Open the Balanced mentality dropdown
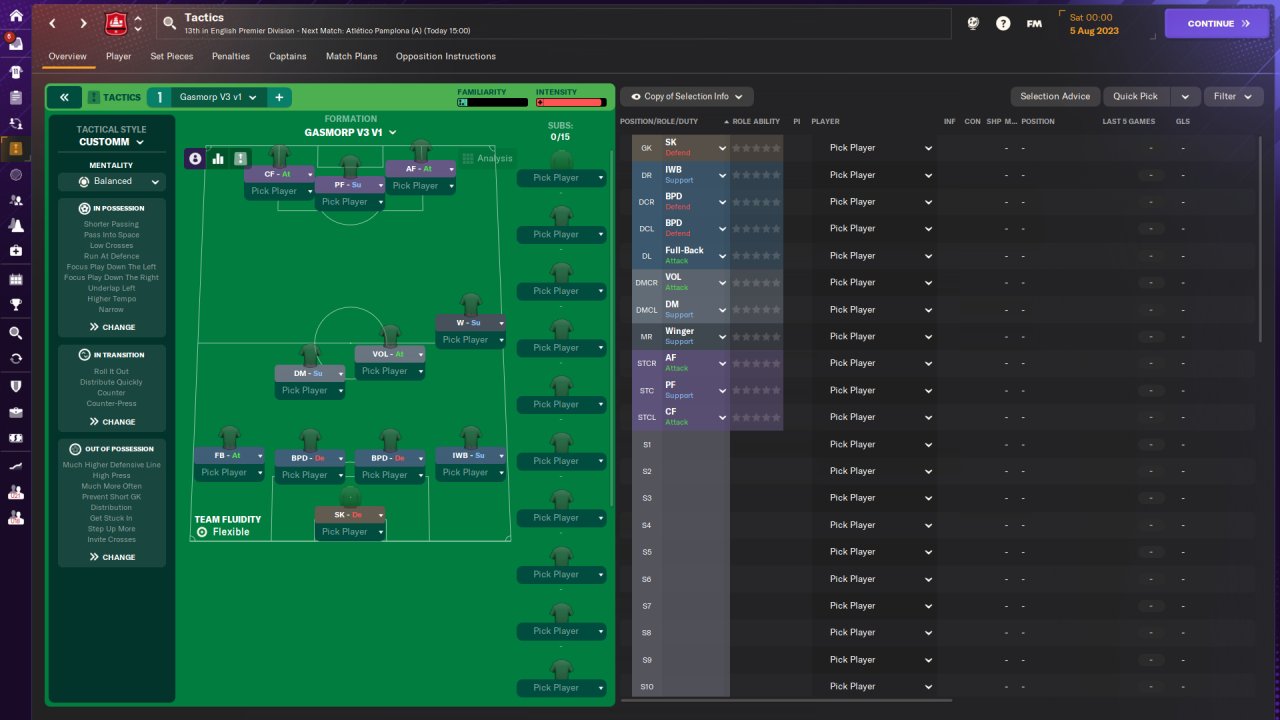Viewport: 1280px width, 720px height. 111,181
